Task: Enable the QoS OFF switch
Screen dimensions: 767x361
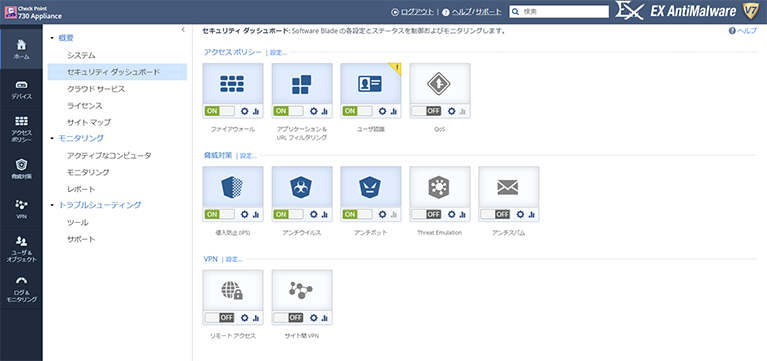Action: [426, 111]
